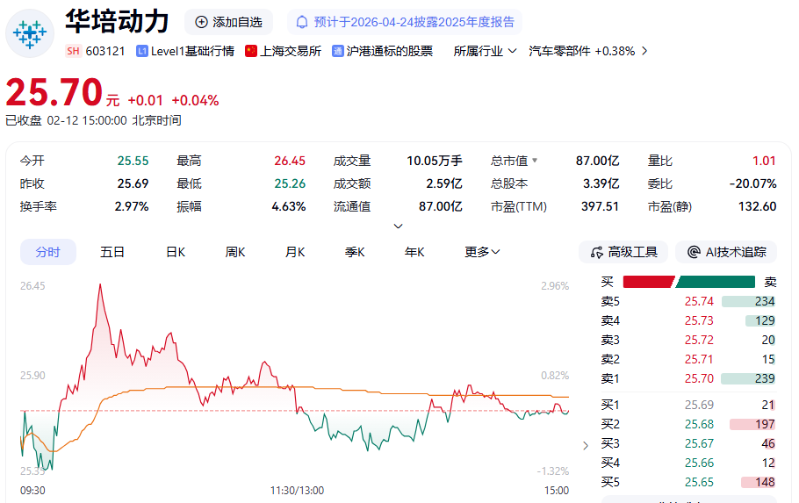Screen dimensions: 799x503
Task: Click the arrow next to 汽车零部件 +0.38%
Action: point(645,51)
